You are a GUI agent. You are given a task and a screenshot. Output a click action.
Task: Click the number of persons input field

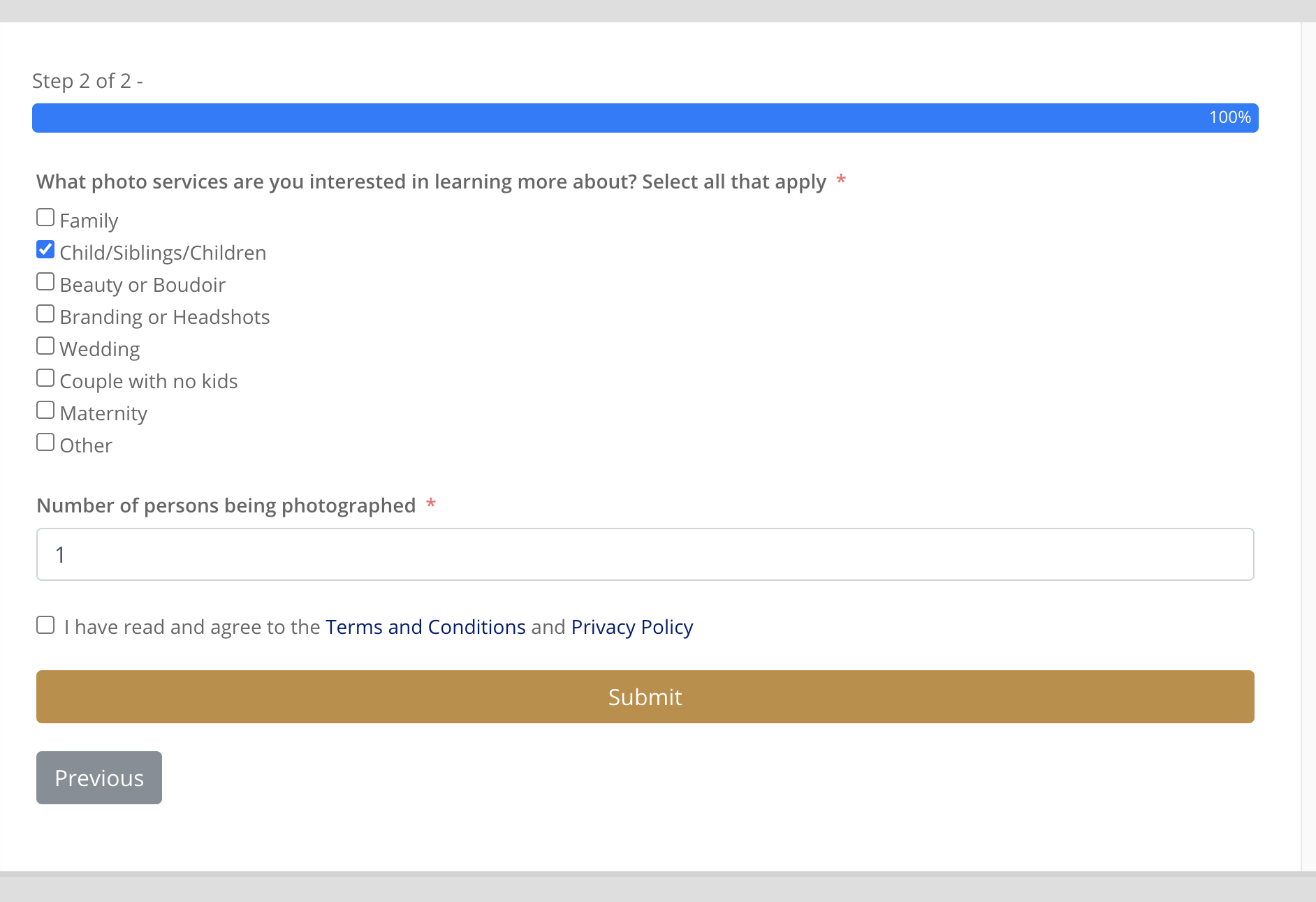point(645,554)
